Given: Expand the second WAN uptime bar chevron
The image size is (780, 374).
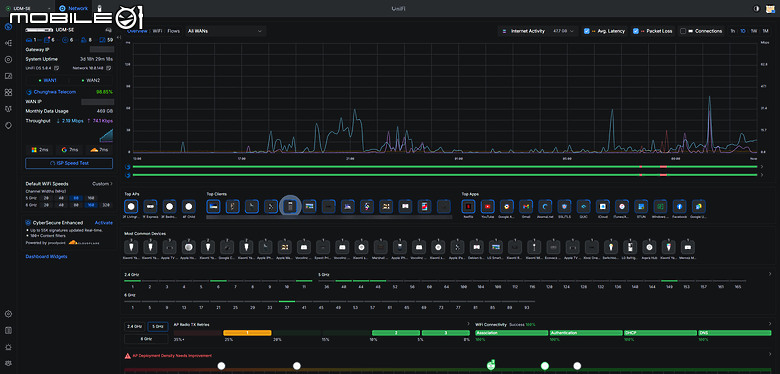Looking at the screenshot, I should [x=763, y=175].
